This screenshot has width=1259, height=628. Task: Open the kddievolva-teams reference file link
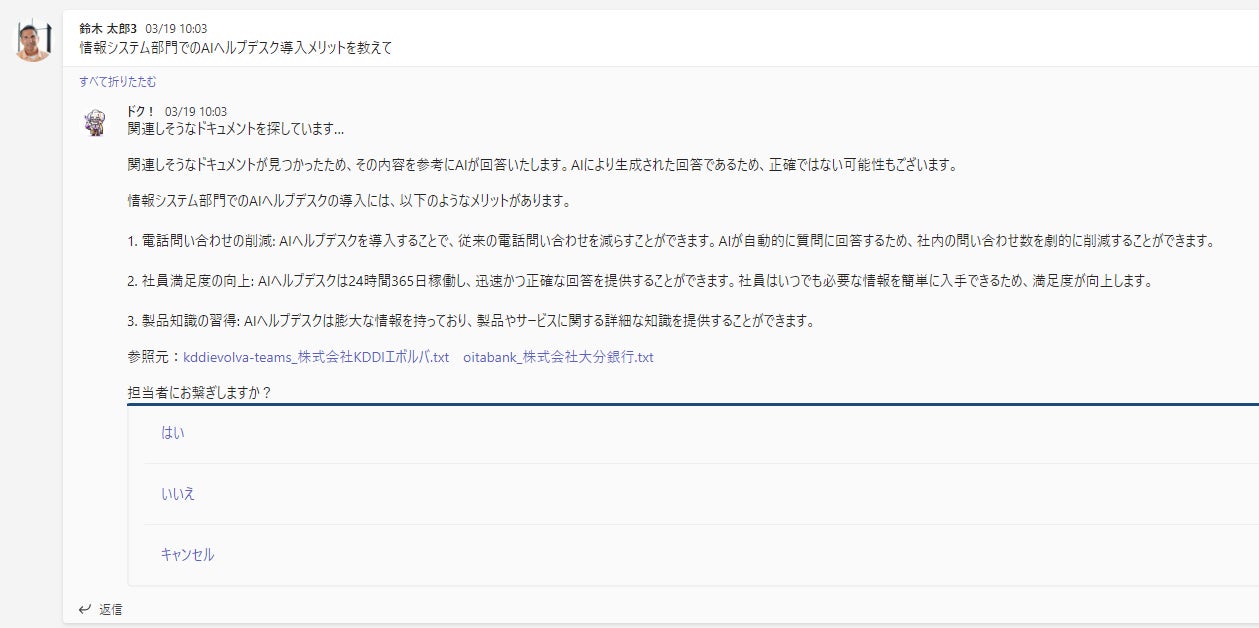tap(316, 357)
